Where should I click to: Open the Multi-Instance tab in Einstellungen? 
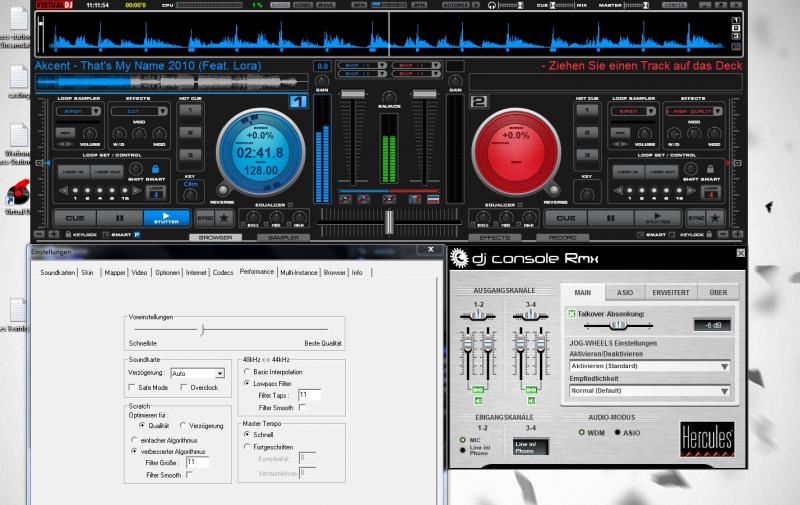click(x=298, y=273)
